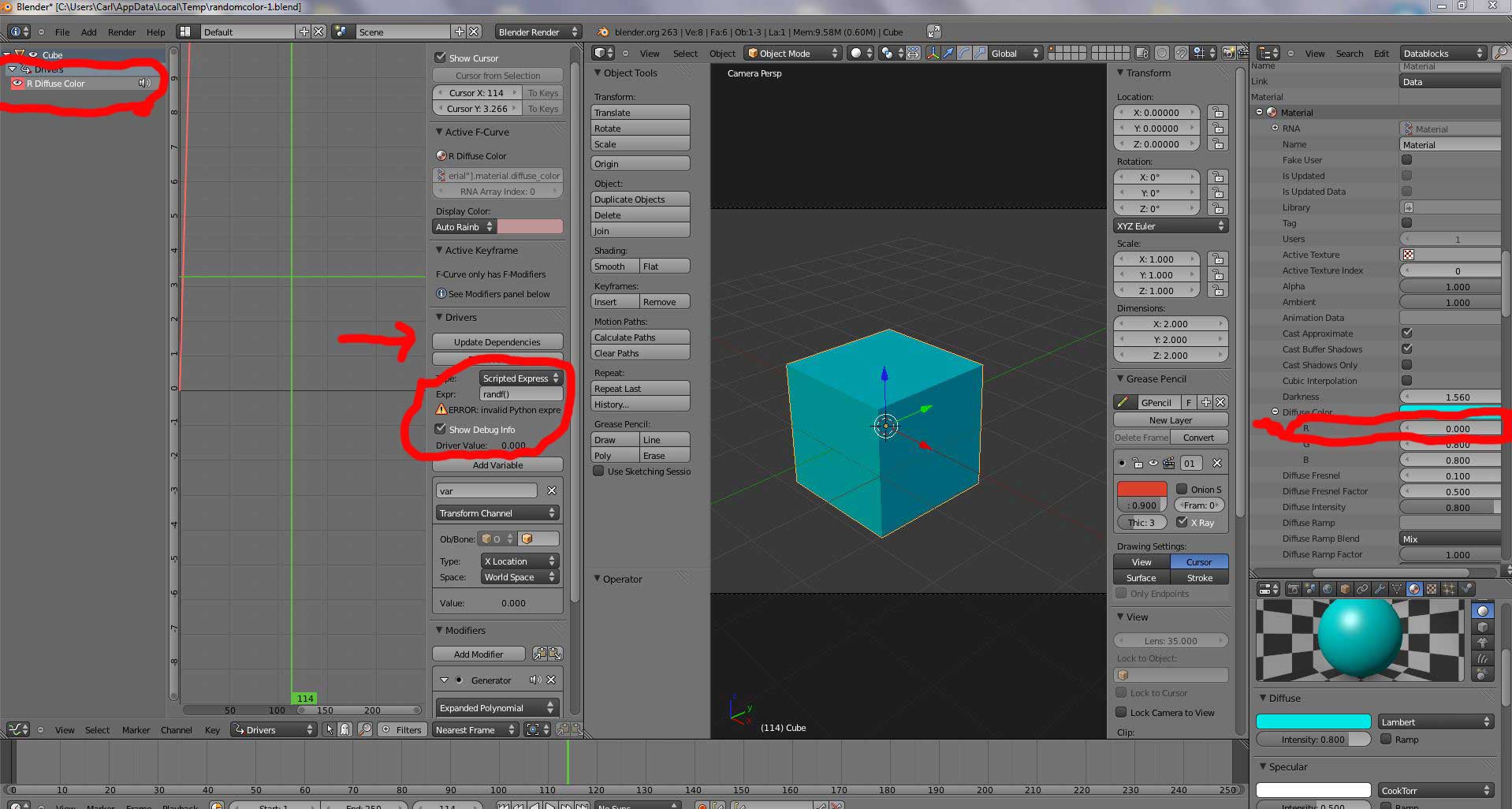This screenshot has height=809, width=1512.
Task: Click the Expr input field containing randf()
Action: click(520, 393)
